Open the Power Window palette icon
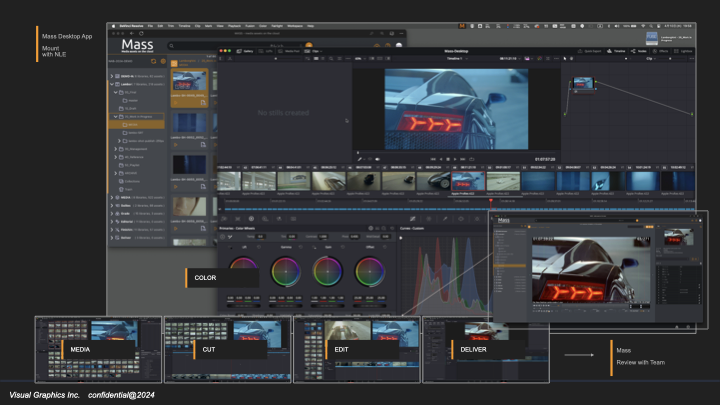The width and height of the screenshot is (720, 405). tap(461, 219)
